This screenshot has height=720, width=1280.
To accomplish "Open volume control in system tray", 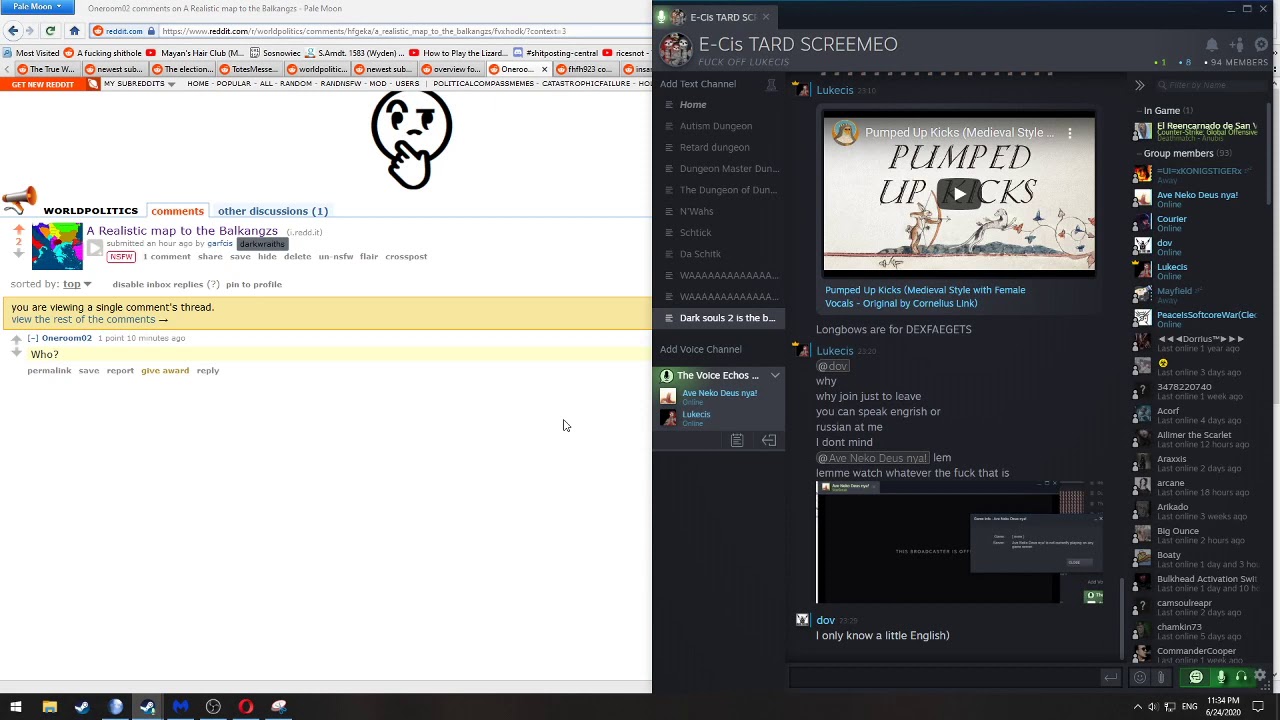I will click(x=1153, y=707).
